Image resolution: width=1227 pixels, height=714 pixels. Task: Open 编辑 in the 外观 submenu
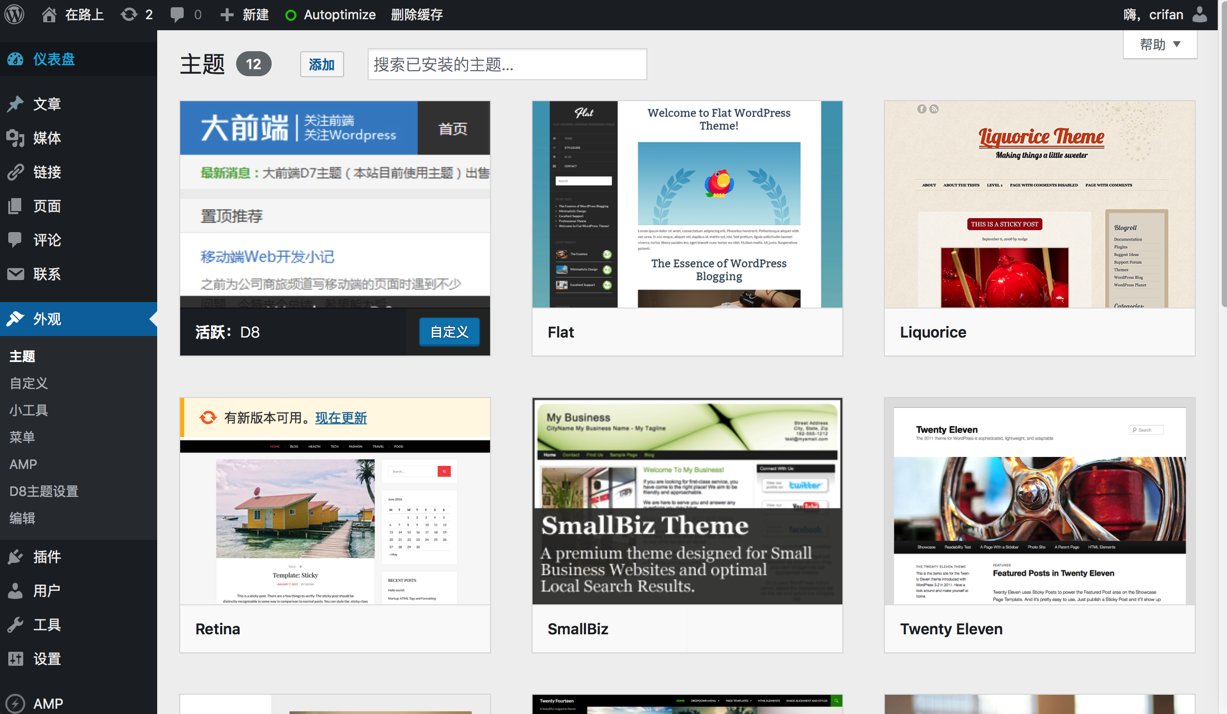click(22, 518)
